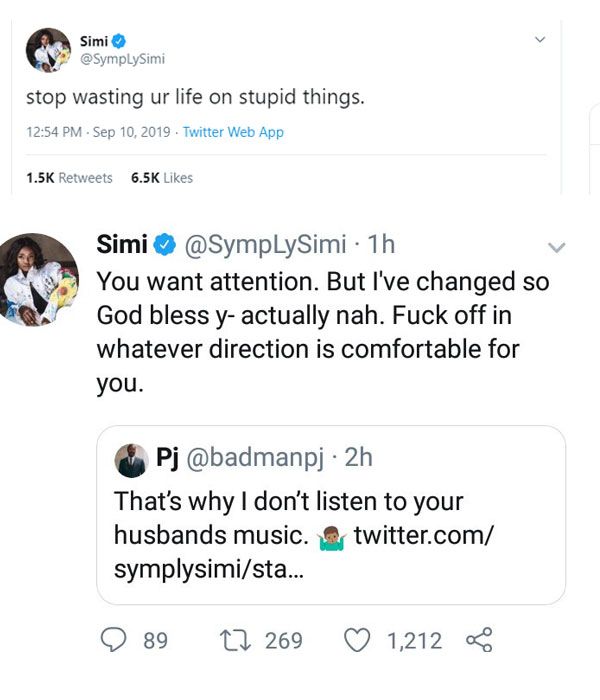Click the share icon on the tweet
The width and height of the screenshot is (600, 700).
pyautogui.click(x=479, y=640)
